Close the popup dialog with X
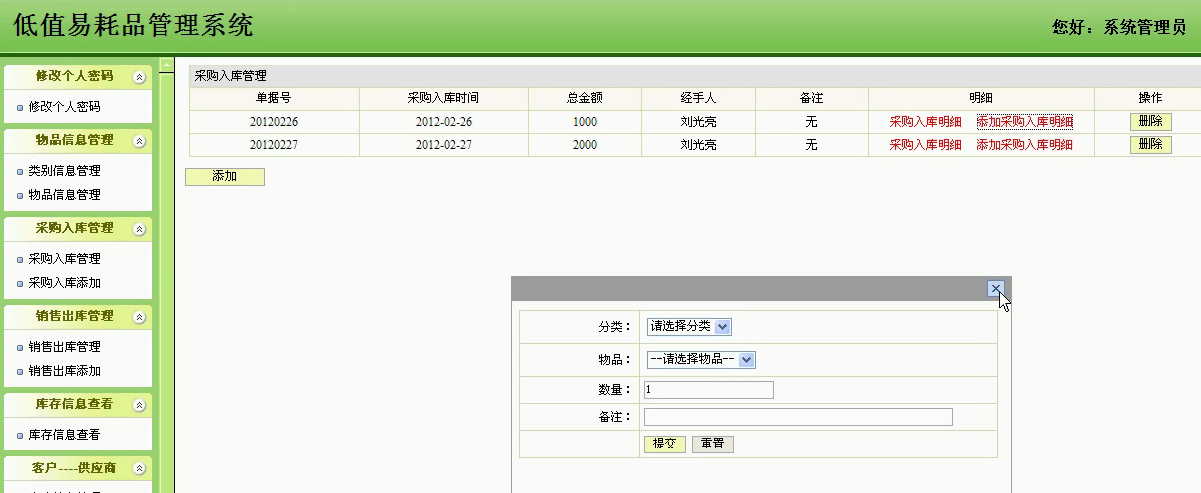1201x493 pixels. [996, 289]
